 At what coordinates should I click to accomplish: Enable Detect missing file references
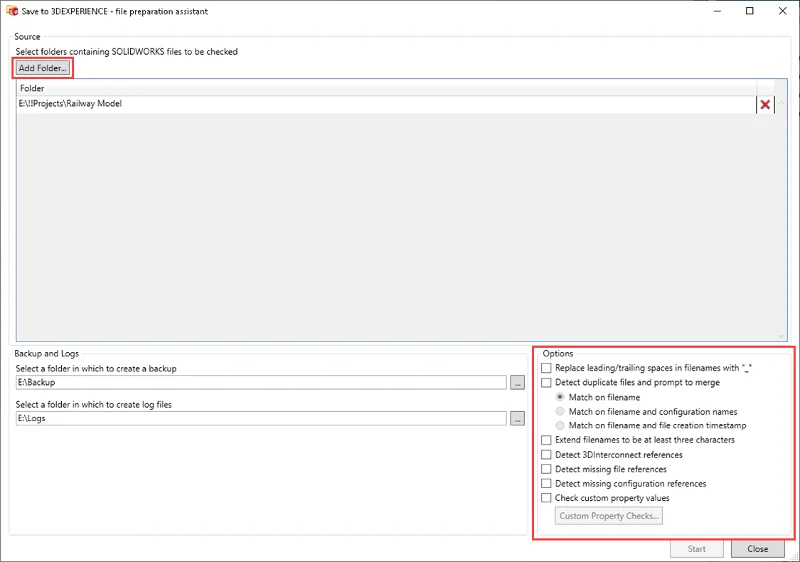pos(546,469)
